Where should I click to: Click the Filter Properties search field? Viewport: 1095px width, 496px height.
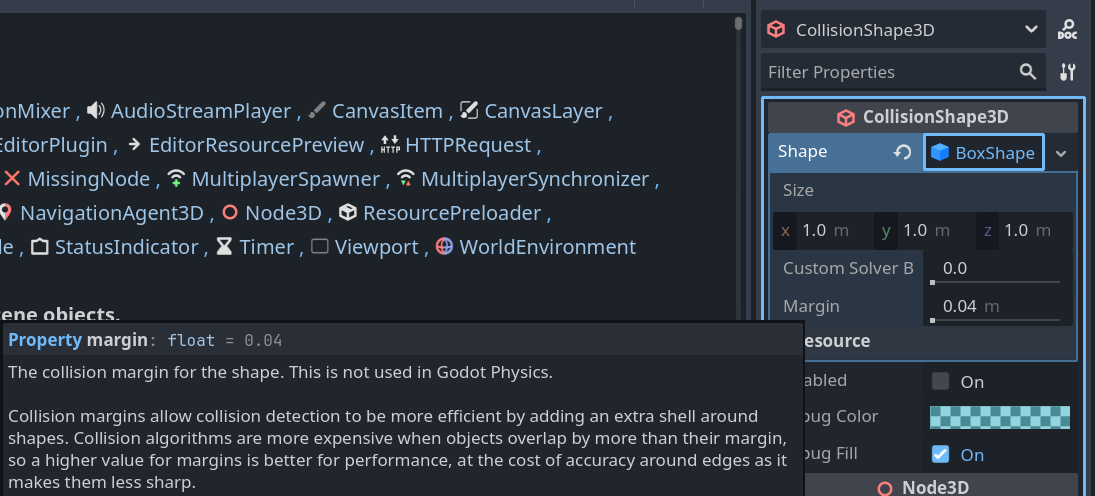click(x=890, y=72)
